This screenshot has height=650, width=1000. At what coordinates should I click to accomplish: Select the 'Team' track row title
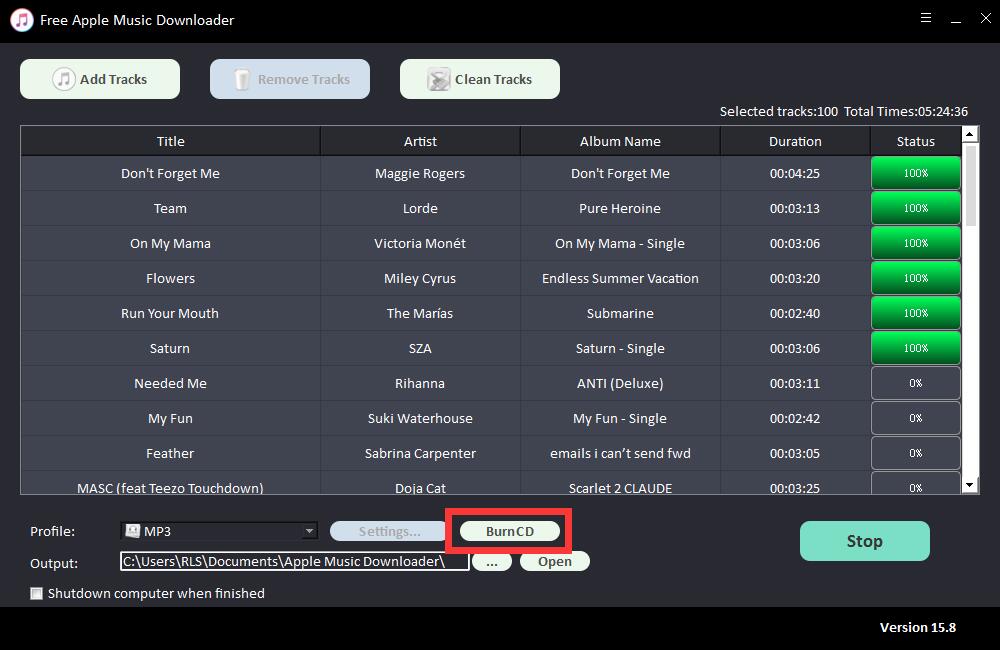(170, 209)
